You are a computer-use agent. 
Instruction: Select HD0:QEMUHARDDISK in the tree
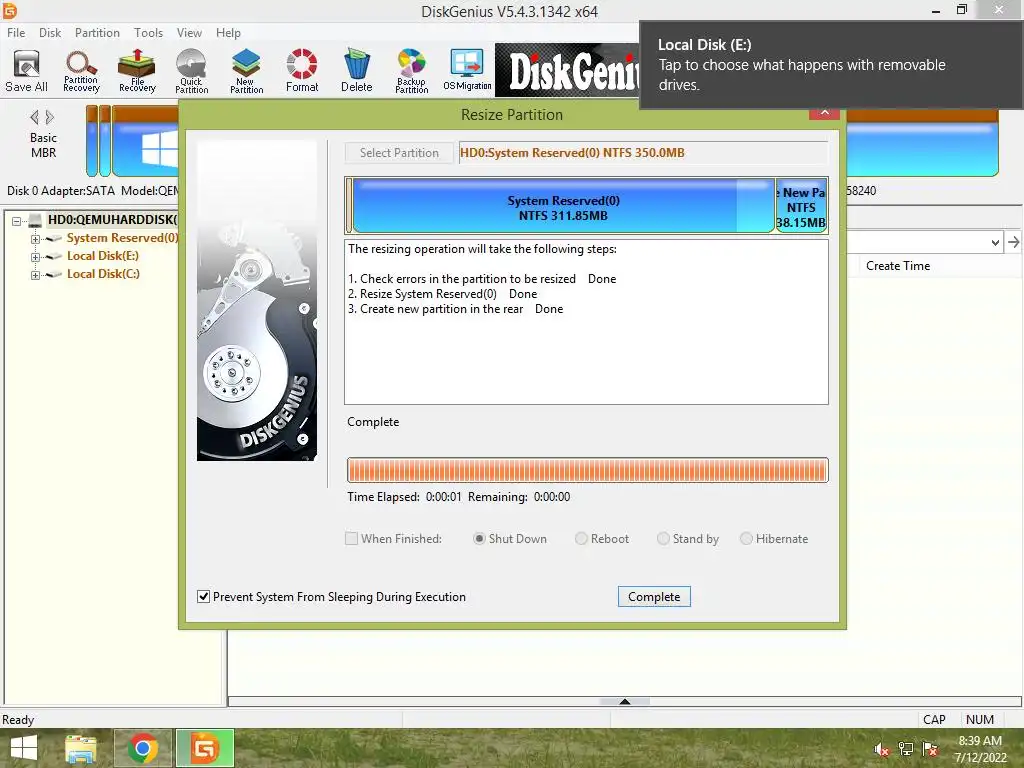click(112, 220)
